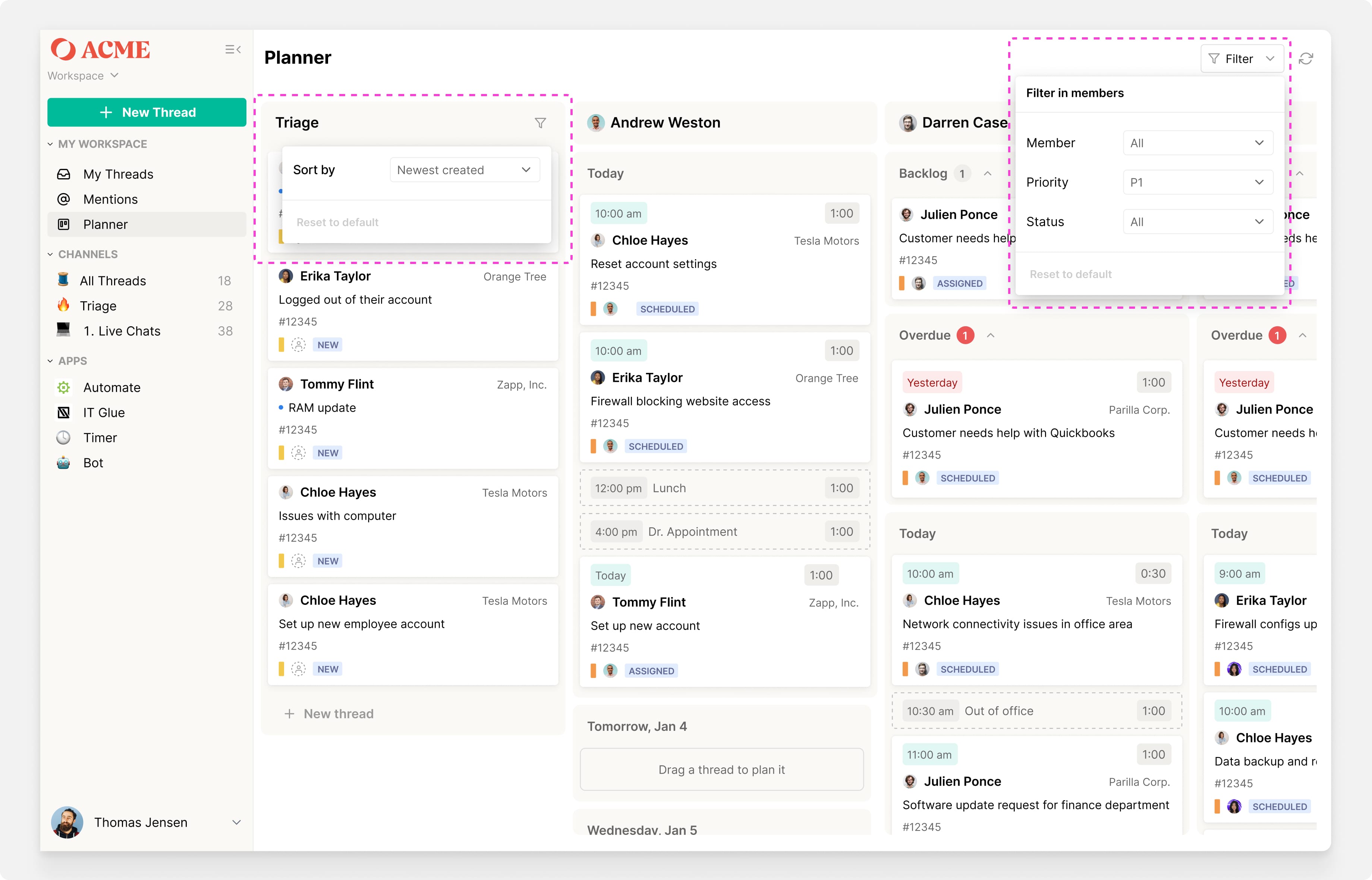Open the Triage channel with 28 threads
1372x880 pixels.
tap(98, 306)
